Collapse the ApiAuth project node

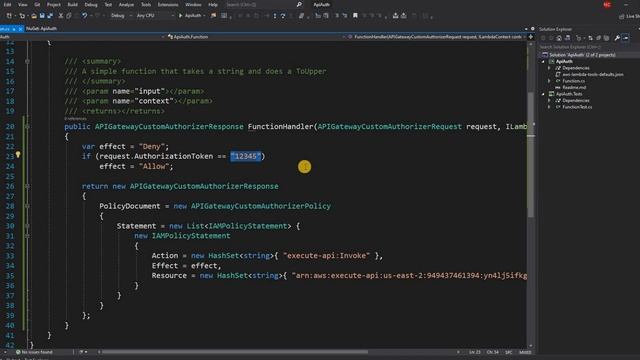click(543, 61)
